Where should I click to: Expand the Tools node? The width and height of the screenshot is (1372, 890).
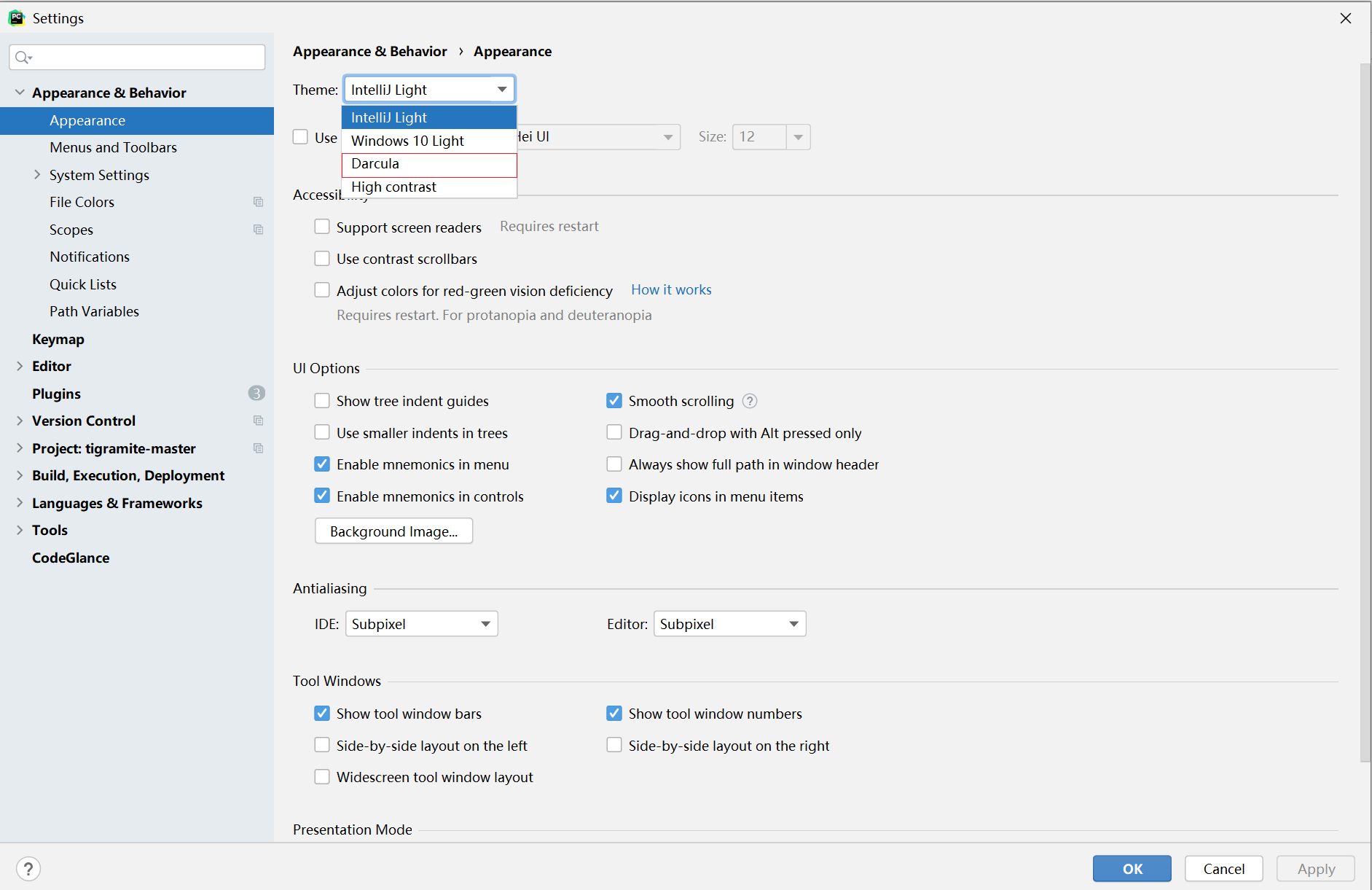(x=20, y=530)
